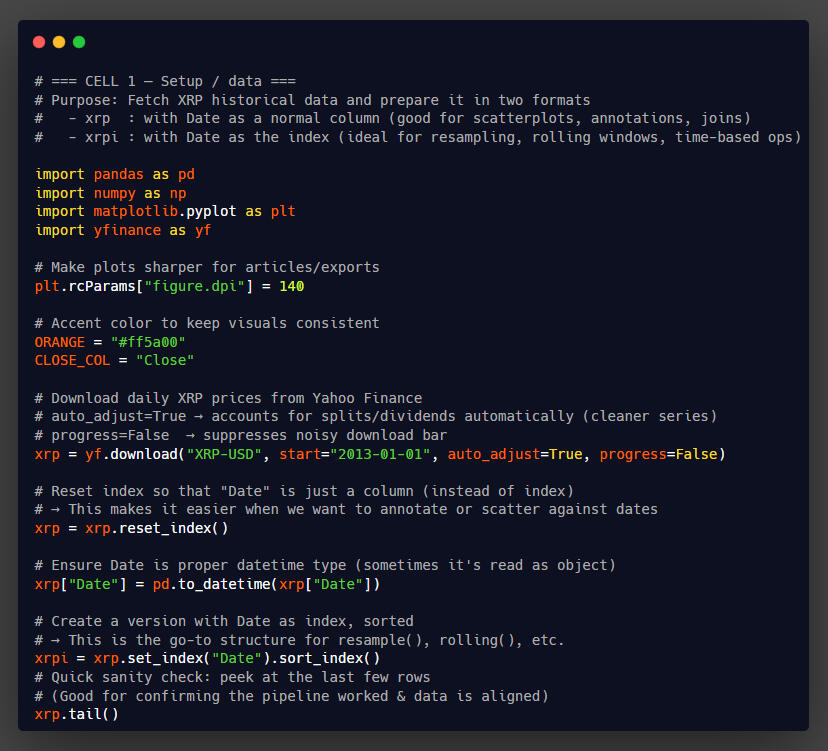828x751 pixels.
Task: Click the yellow minimize dot
Action: point(59,42)
